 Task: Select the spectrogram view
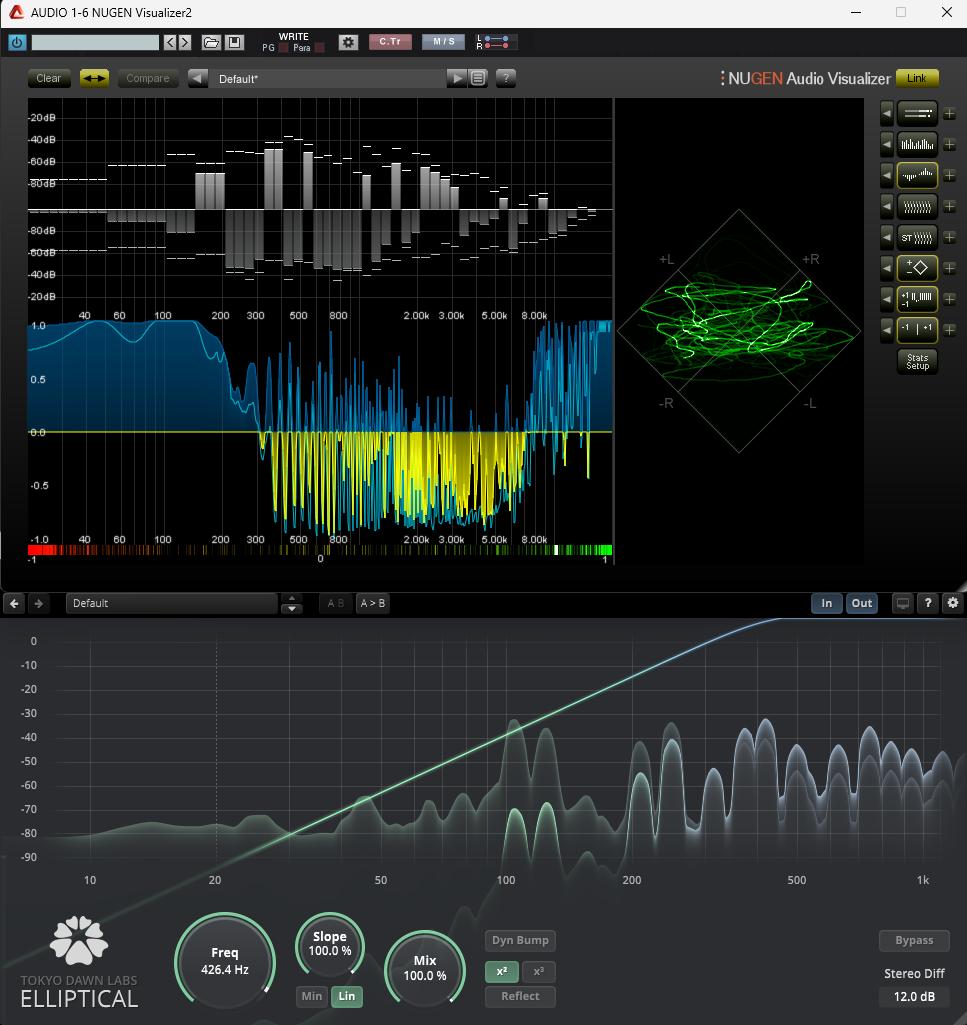coord(917,207)
